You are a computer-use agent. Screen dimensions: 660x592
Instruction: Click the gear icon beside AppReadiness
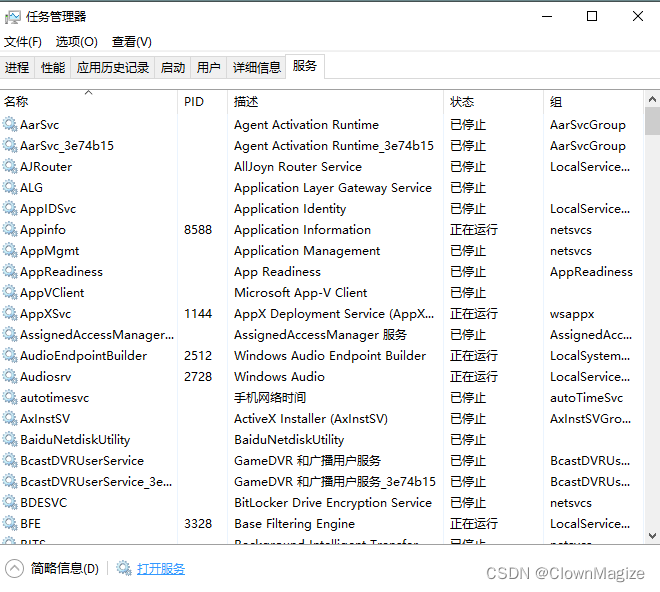pos(10,272)
